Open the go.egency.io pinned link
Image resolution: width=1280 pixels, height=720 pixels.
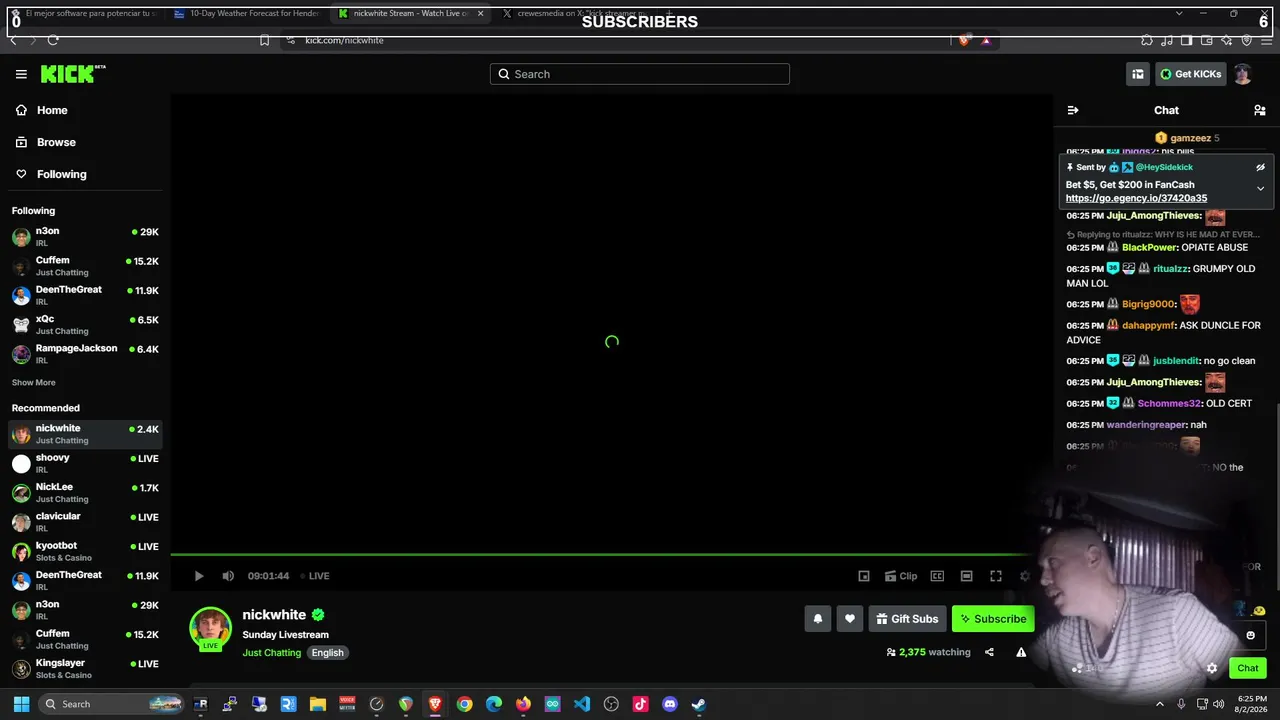tap(1136, 198)
